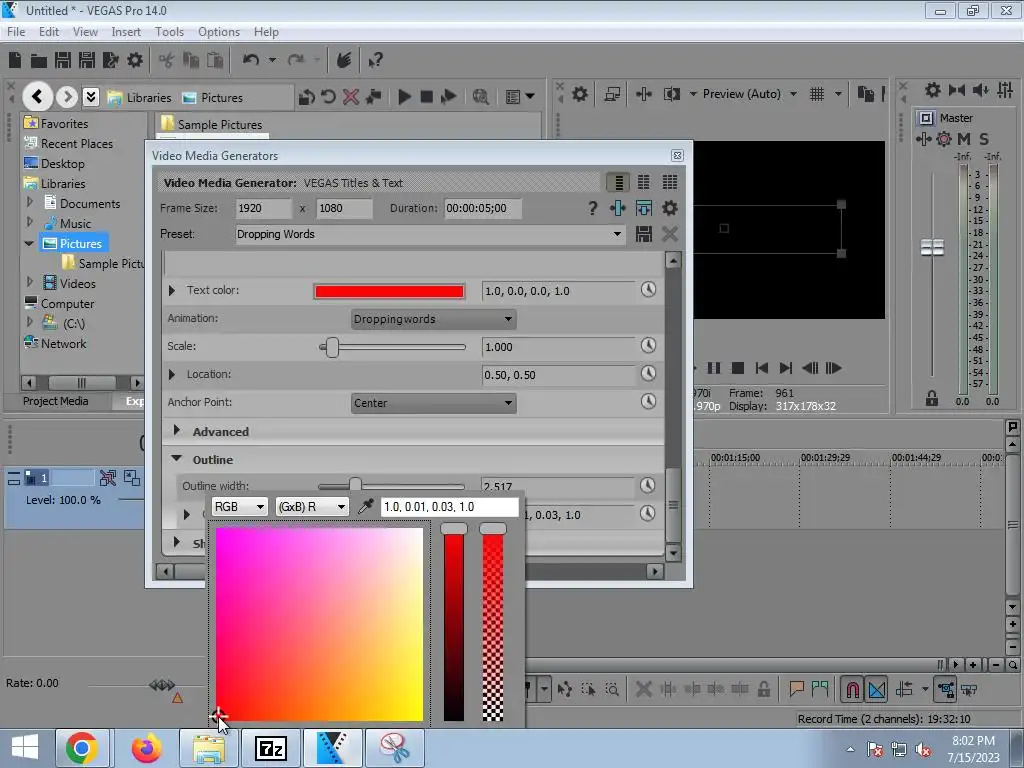This screenshot has width=1024, height=768.
Task: Open the Project Properties gear icon
Action: coord(135,60)
